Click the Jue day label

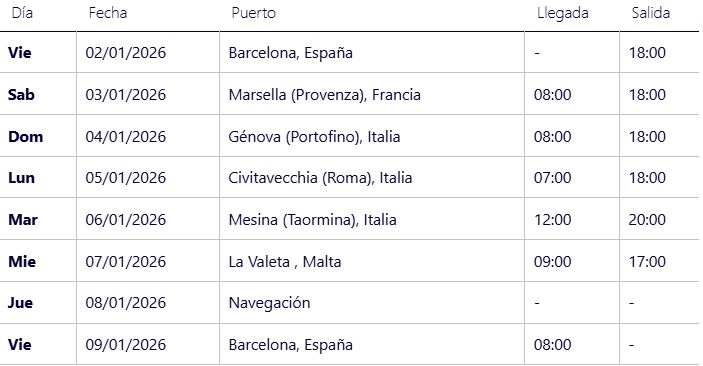20,303
